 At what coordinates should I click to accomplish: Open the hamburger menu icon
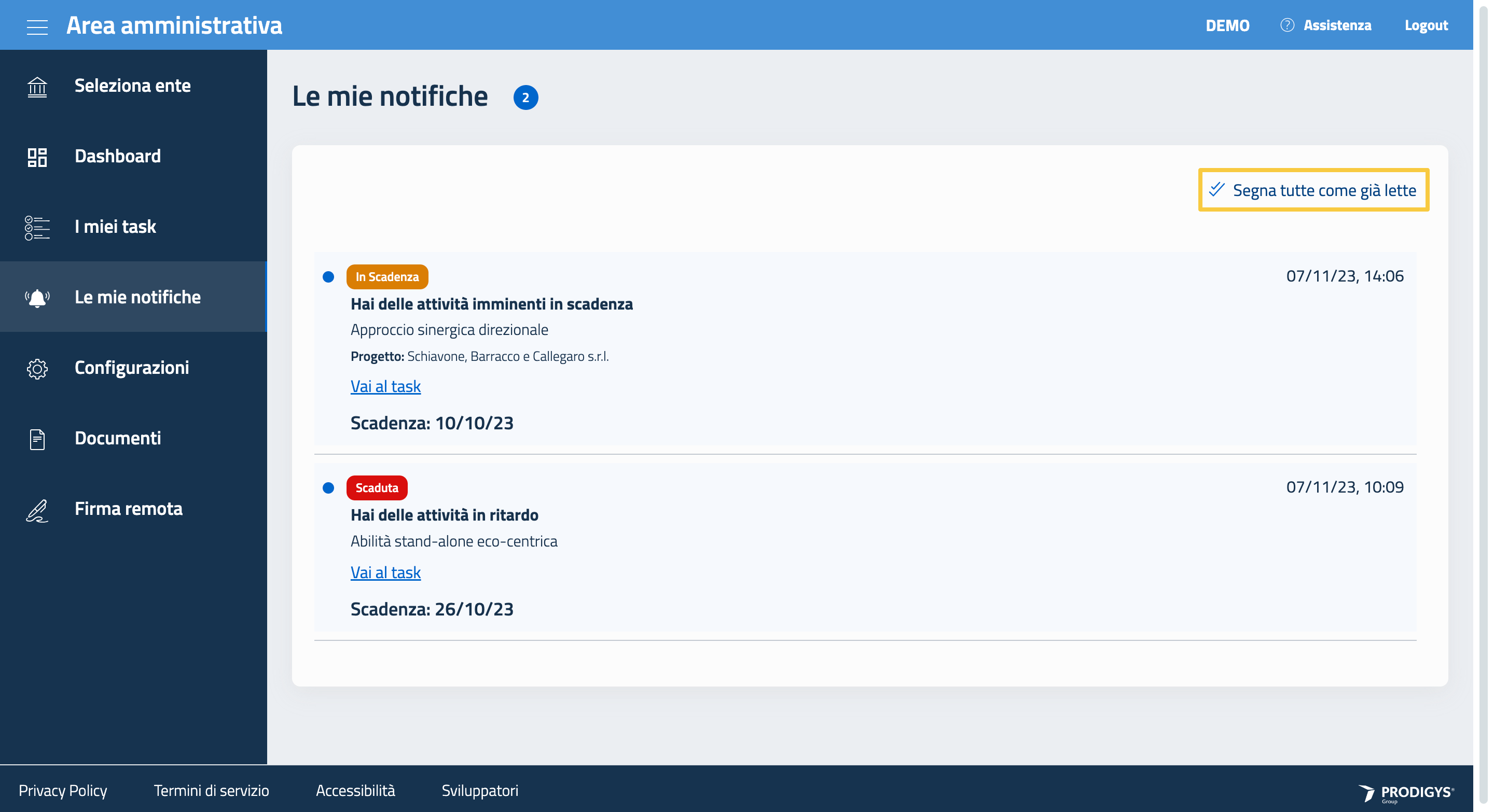click(37, 26)
